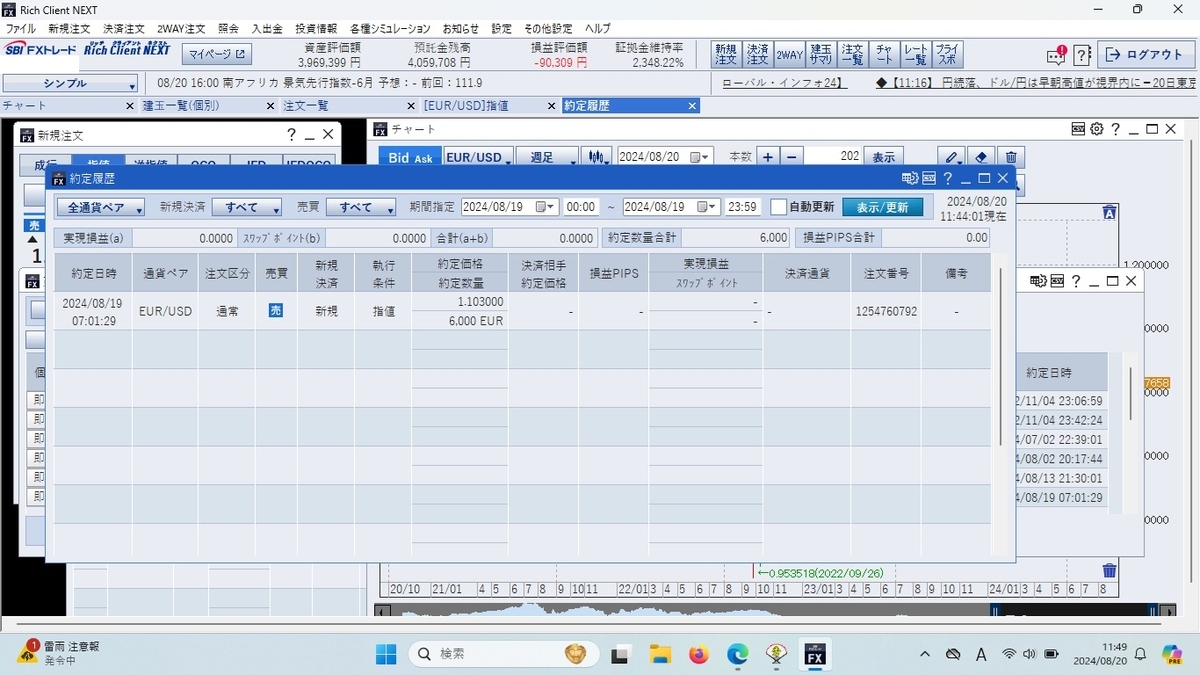
Task: Expand the 全通貨ペア currency pair dropdown
Action: coord(100,207)
